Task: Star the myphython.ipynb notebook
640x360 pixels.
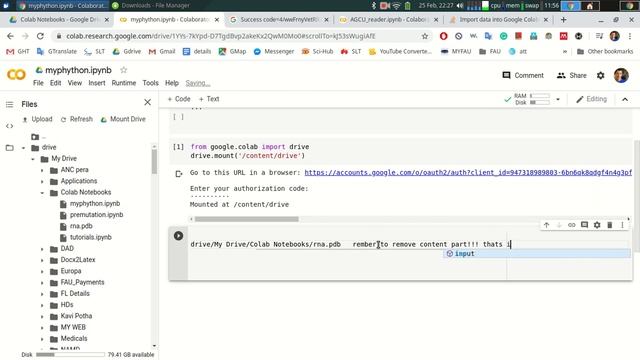Action: 124,70
